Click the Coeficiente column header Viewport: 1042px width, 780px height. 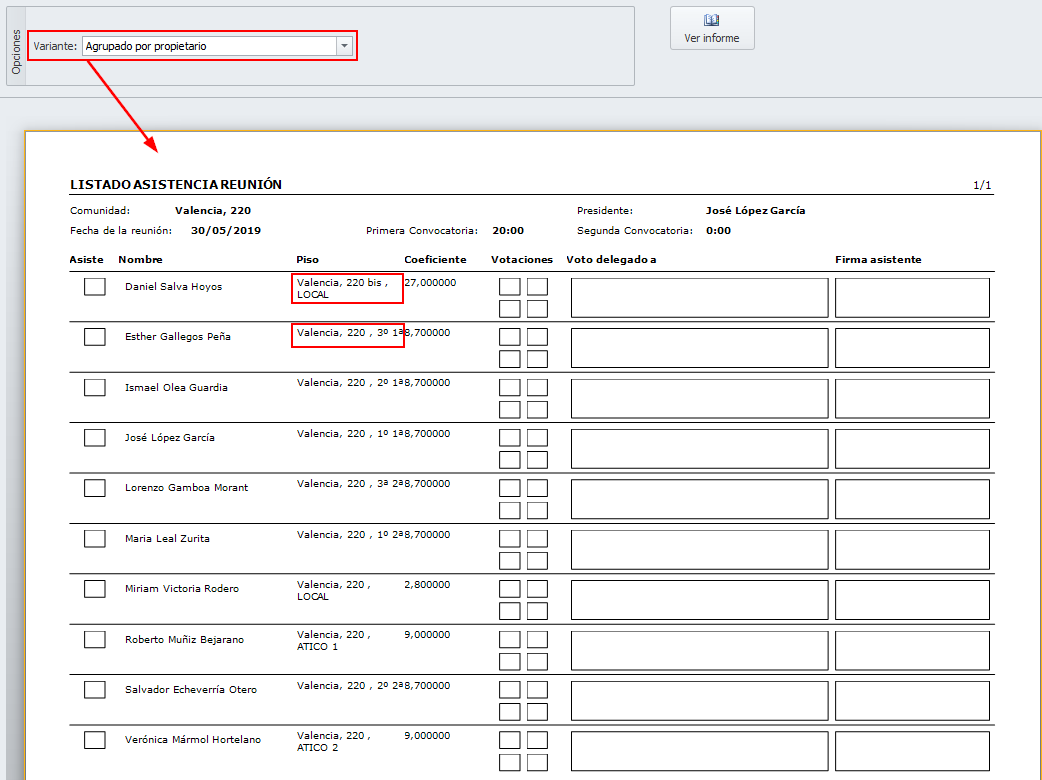(x=435, y=260)
